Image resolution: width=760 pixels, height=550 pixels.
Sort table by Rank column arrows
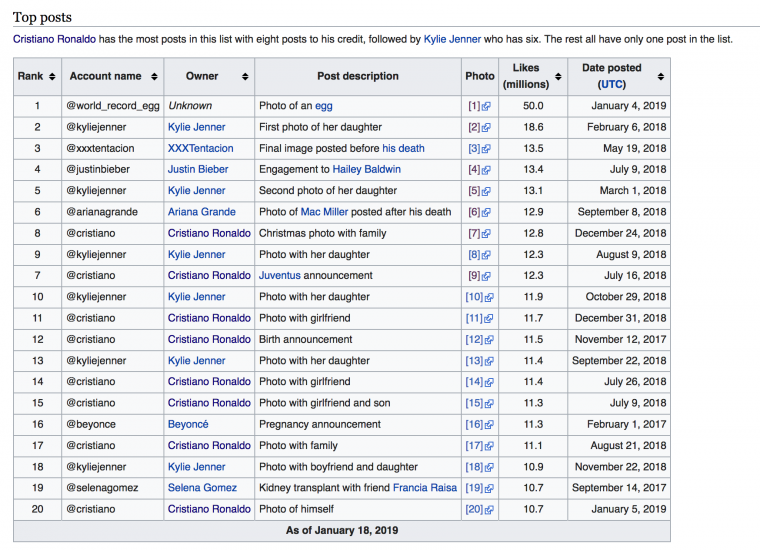coord(52,77)
